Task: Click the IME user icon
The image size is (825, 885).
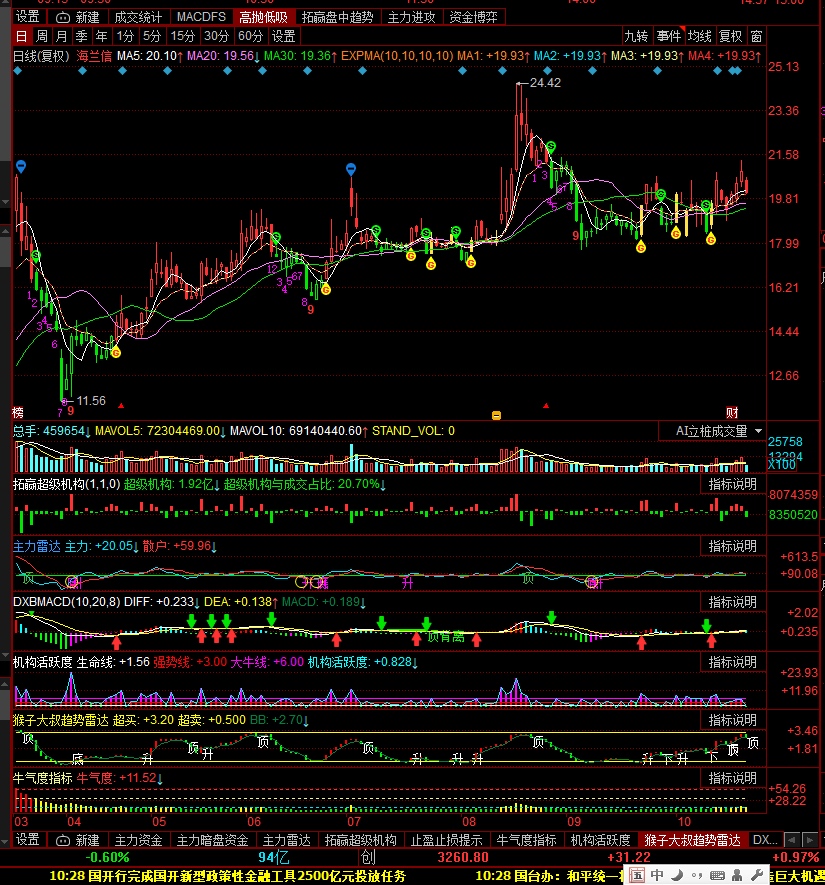Action: (x=737, y=875)
